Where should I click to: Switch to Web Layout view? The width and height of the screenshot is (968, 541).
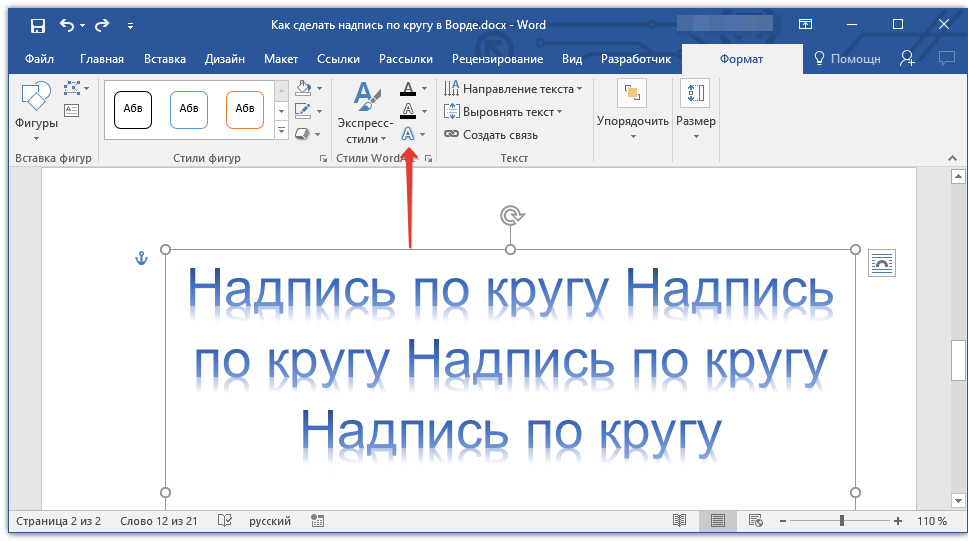756,521
